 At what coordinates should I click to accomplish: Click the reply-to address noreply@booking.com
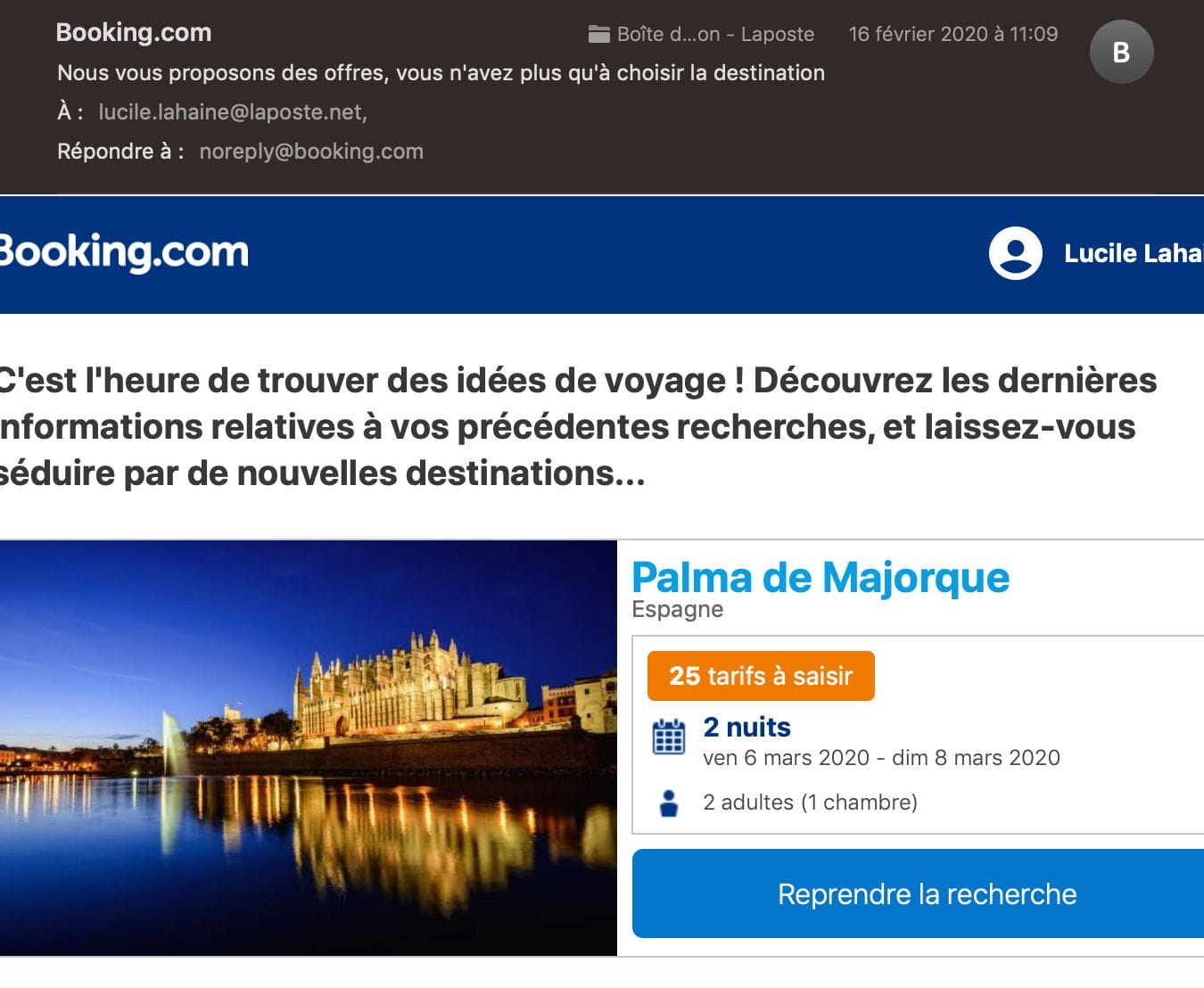tap(311, 152)
